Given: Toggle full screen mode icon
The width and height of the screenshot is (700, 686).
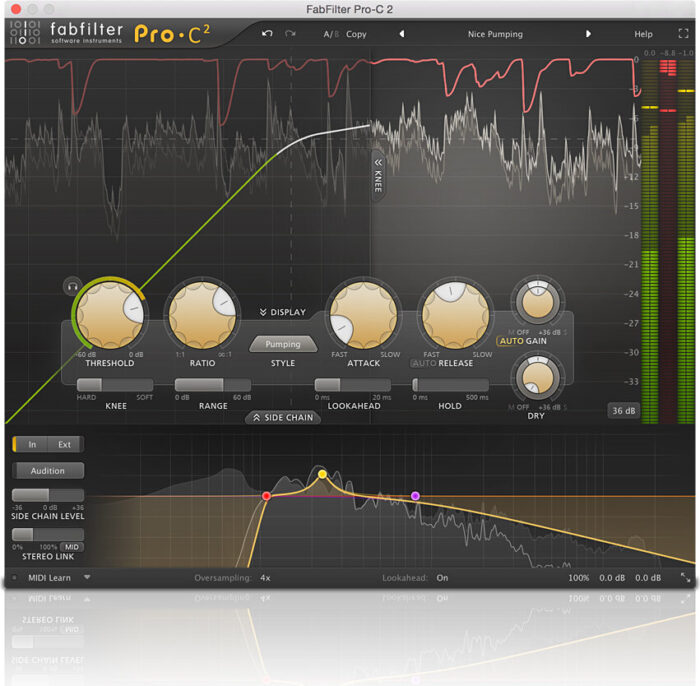Looking at the screenshot, I should pos(683,33).
